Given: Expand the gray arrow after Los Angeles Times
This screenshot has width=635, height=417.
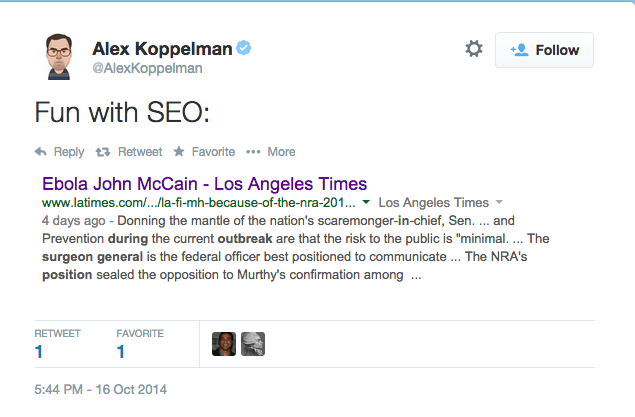Looking at the screenshot, I should (499, 202).
